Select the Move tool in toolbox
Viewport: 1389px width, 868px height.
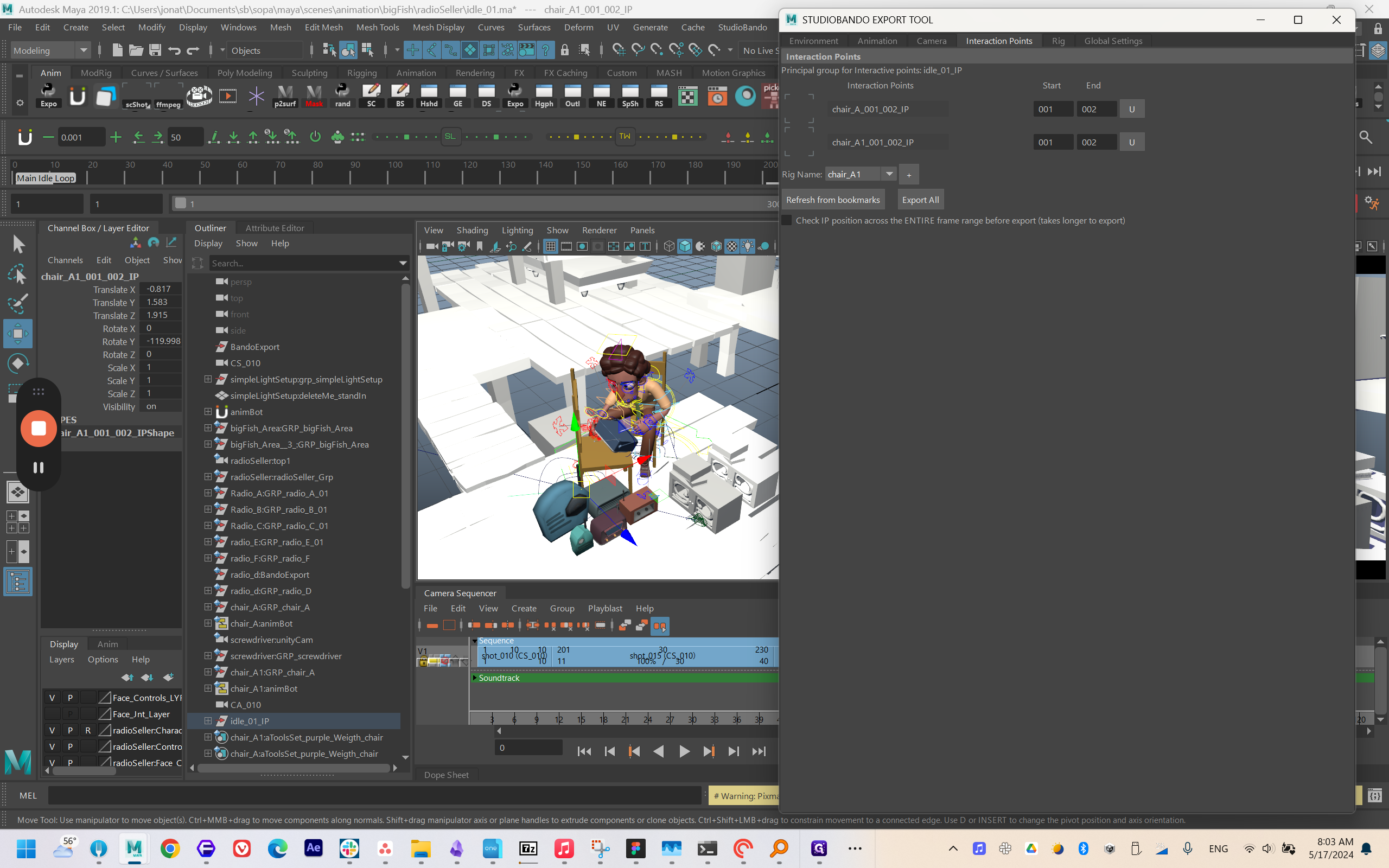click(x=18, y=334)
